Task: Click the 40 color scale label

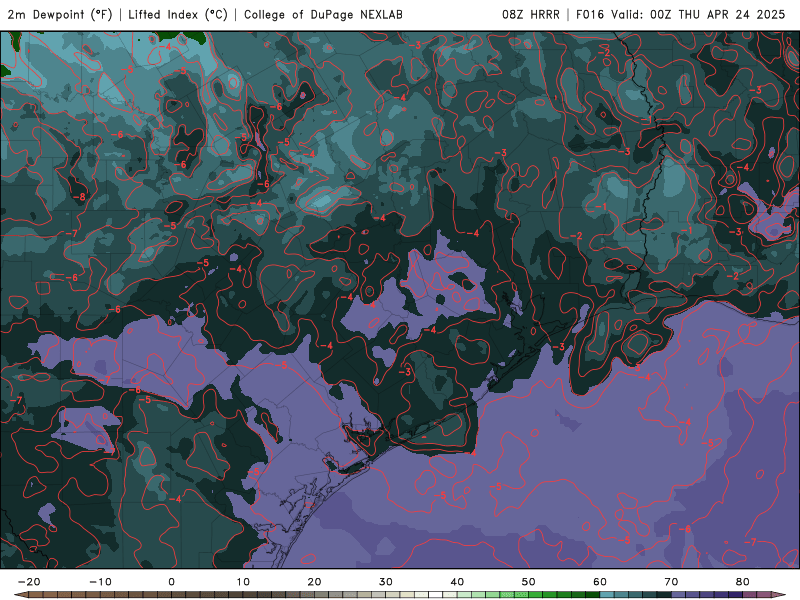Action: pos(457,582)
